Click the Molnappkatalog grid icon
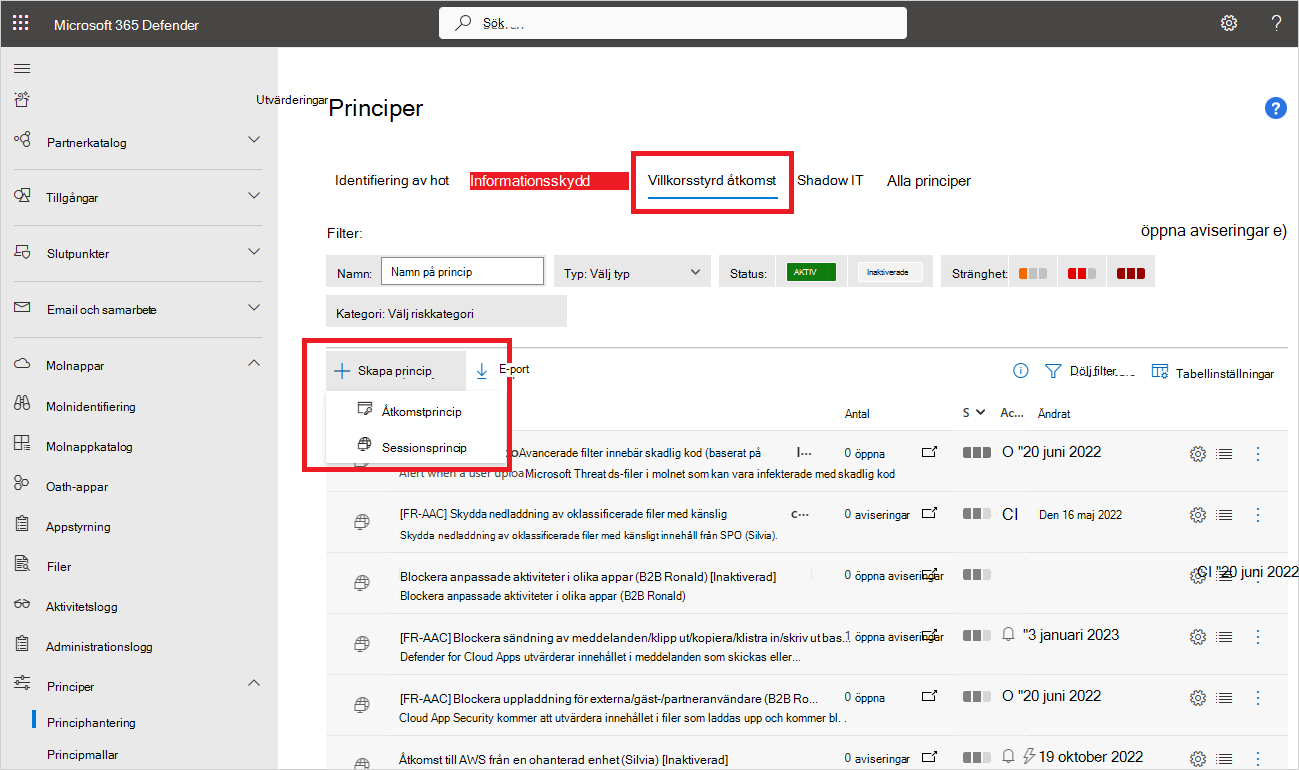Image resolution: width=1299 pixels, height=770 pixels. [22, 445]
